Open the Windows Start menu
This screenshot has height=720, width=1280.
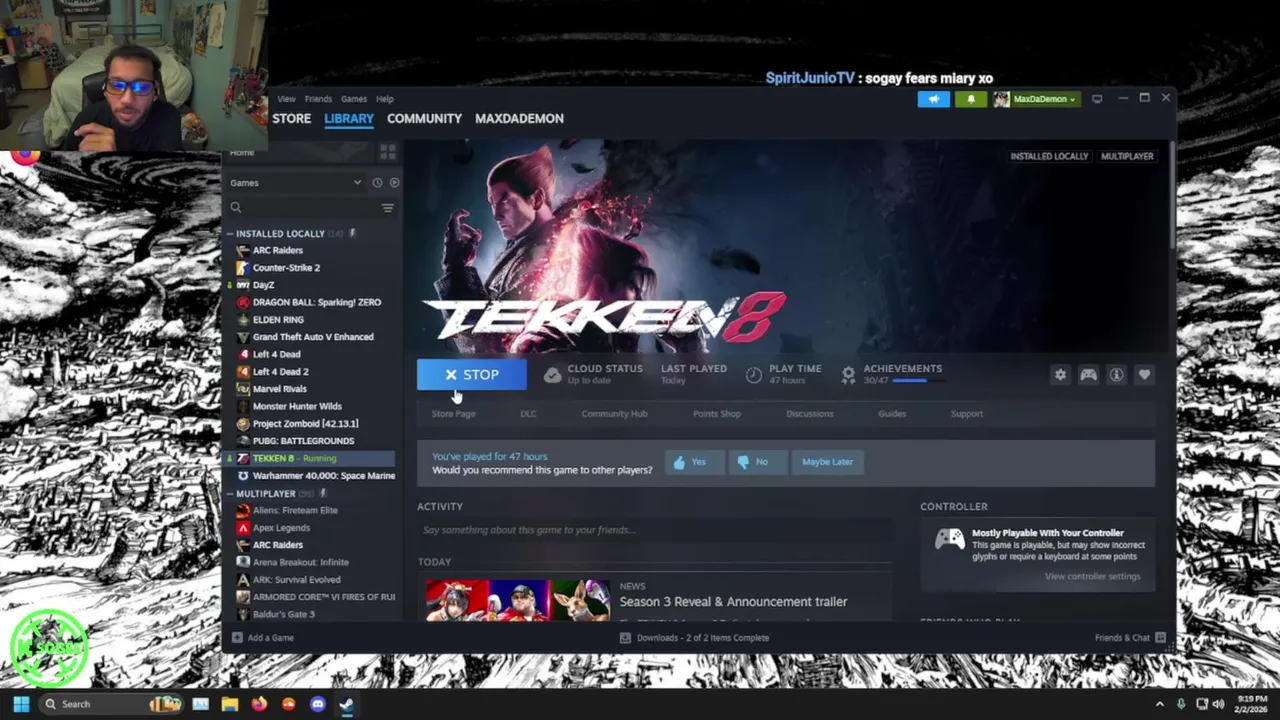click(x=21, y=704)
